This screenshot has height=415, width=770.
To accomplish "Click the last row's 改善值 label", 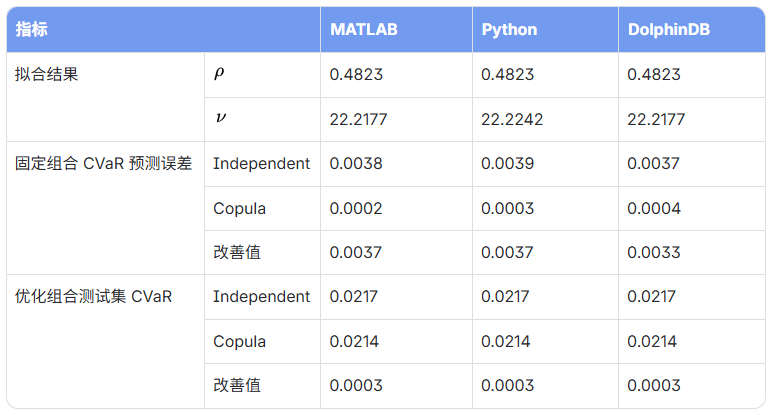I will tap(237, 386).
